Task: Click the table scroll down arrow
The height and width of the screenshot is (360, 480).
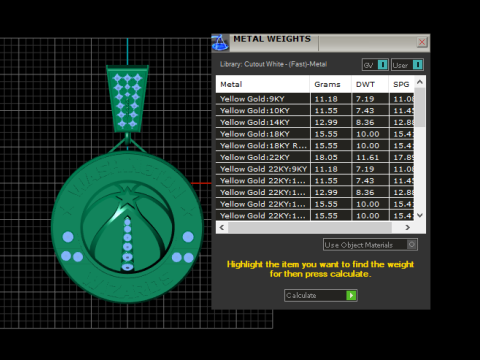Action: [x=420, y=215]
